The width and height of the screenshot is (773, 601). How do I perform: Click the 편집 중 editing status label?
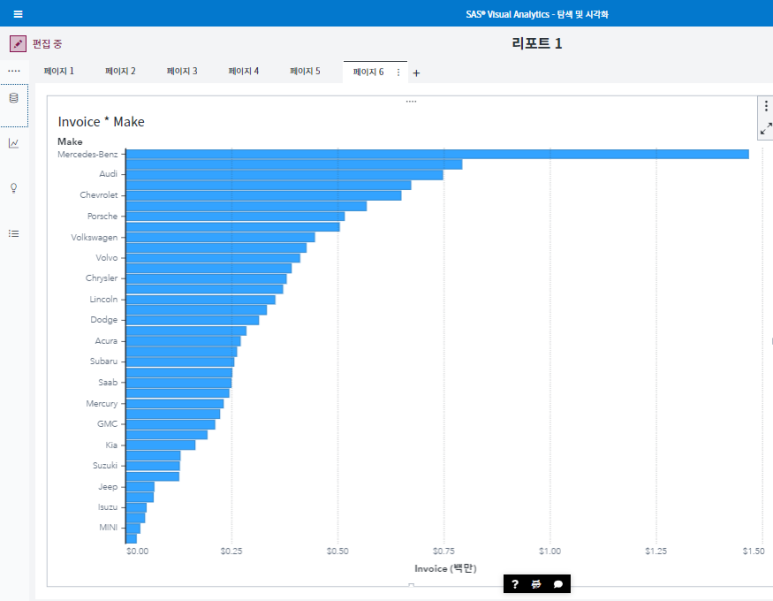pyautogui.click(x=47, y=44)
